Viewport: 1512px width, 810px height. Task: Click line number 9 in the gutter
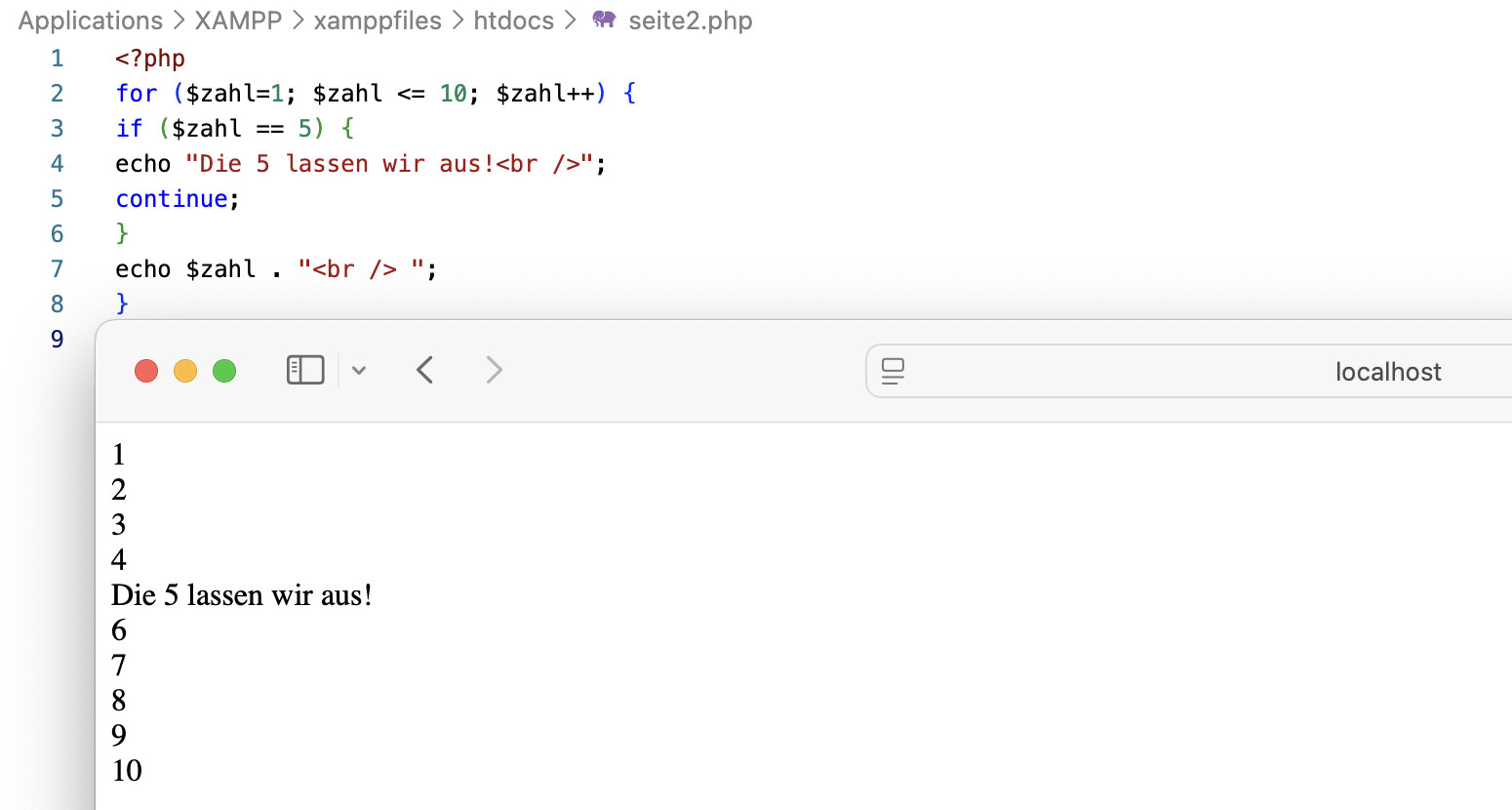pyautogui.click(x=58, y=339)
